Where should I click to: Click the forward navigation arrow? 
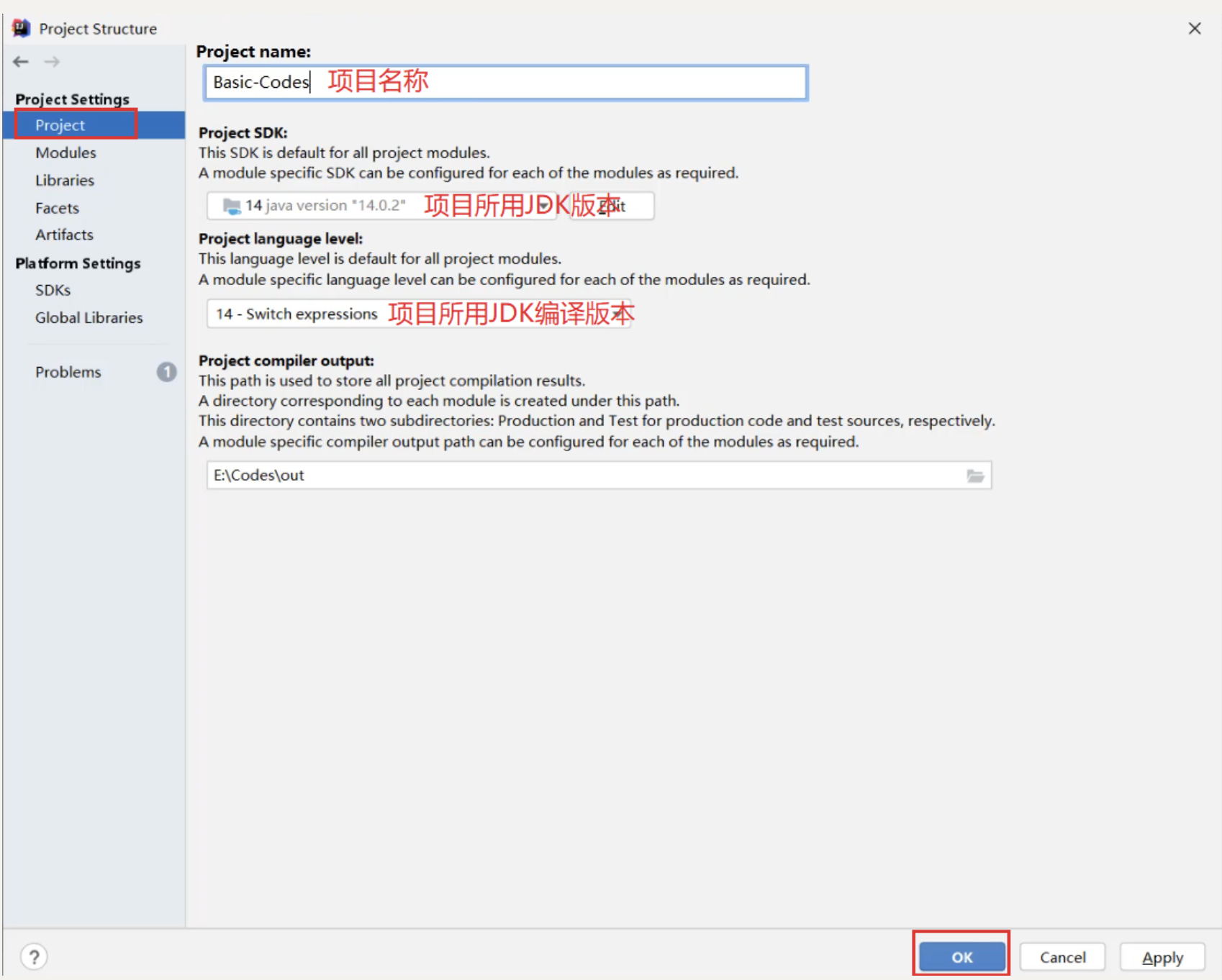coord(52,62)
